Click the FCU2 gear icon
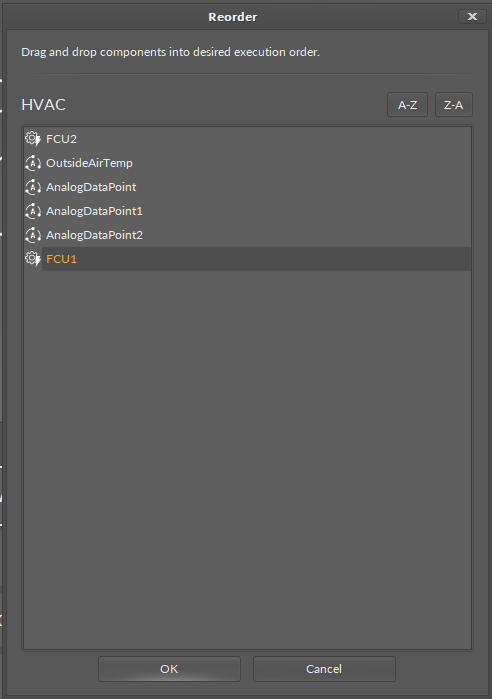The height and width of the screenshot is (699, 492). coord(33,139)
